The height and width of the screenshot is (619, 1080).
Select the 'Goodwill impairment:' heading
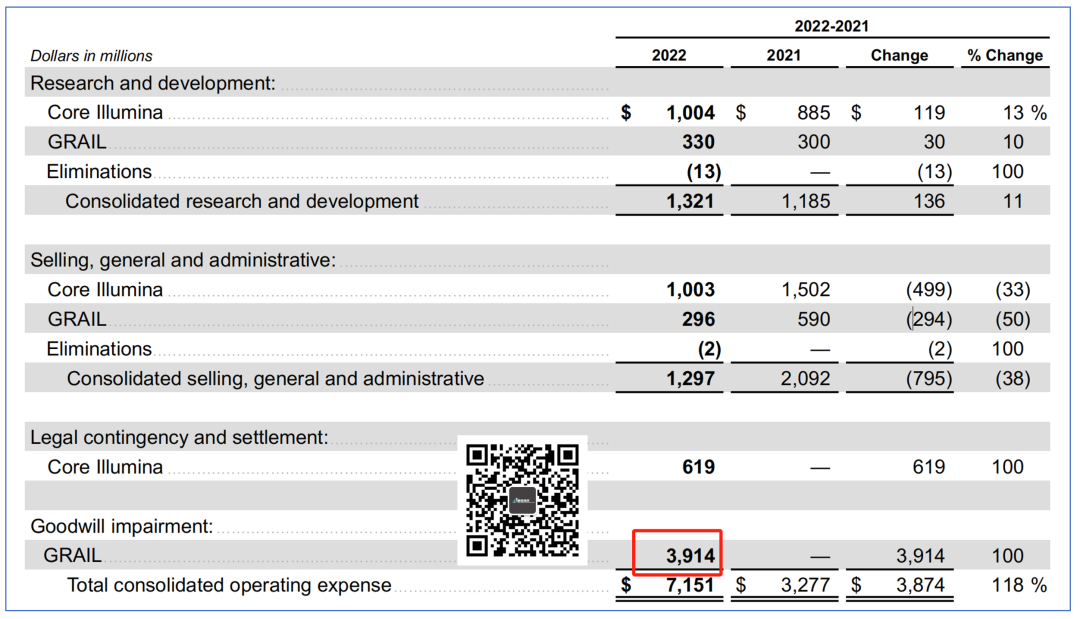point(122,527)
